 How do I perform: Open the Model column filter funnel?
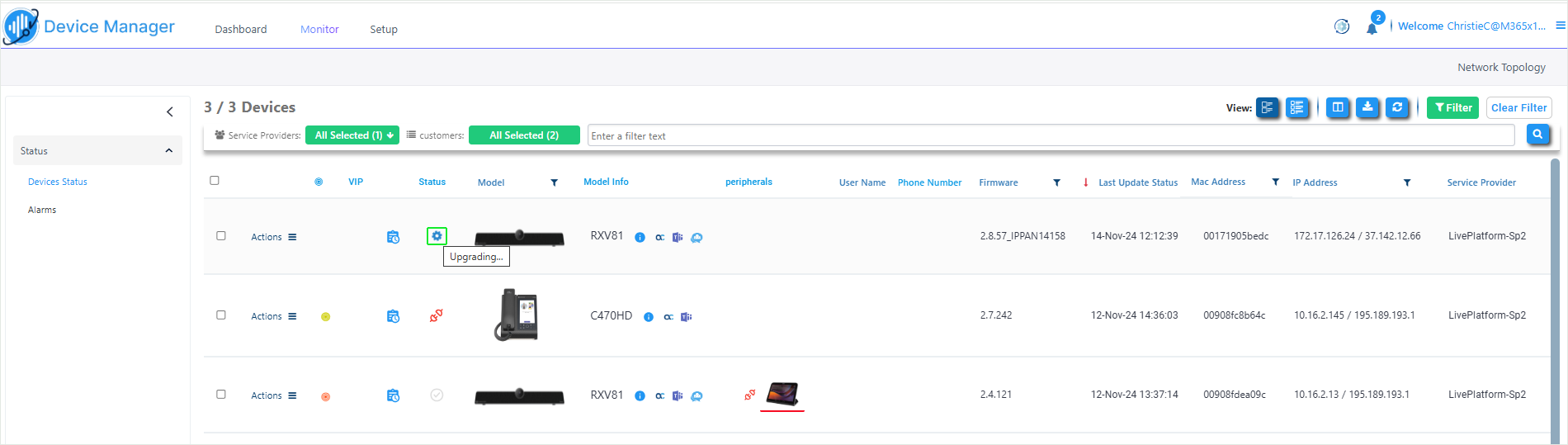tap(555, 182)
